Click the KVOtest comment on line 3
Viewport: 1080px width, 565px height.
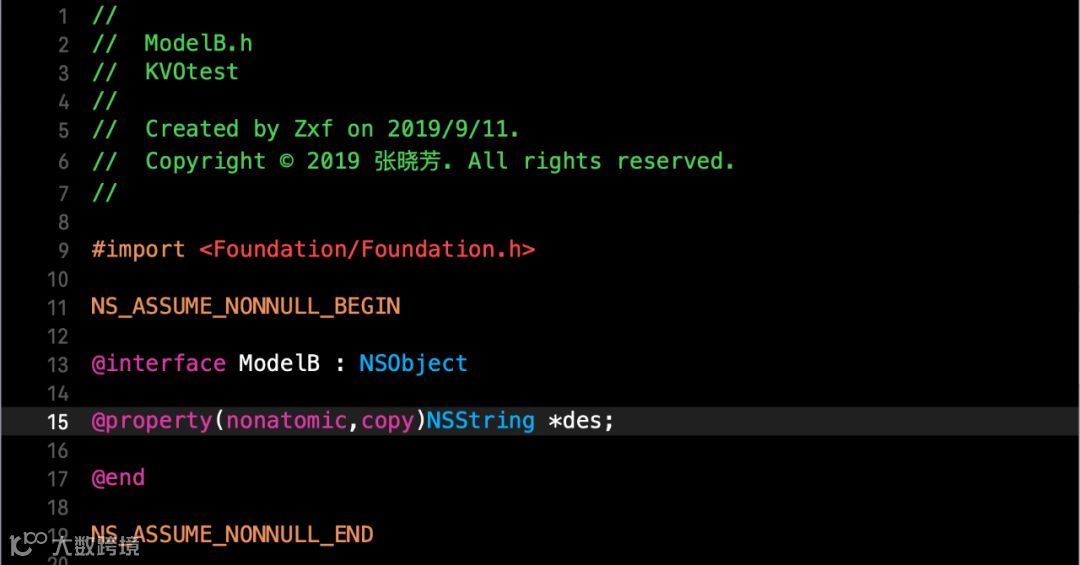coord(191,72)
